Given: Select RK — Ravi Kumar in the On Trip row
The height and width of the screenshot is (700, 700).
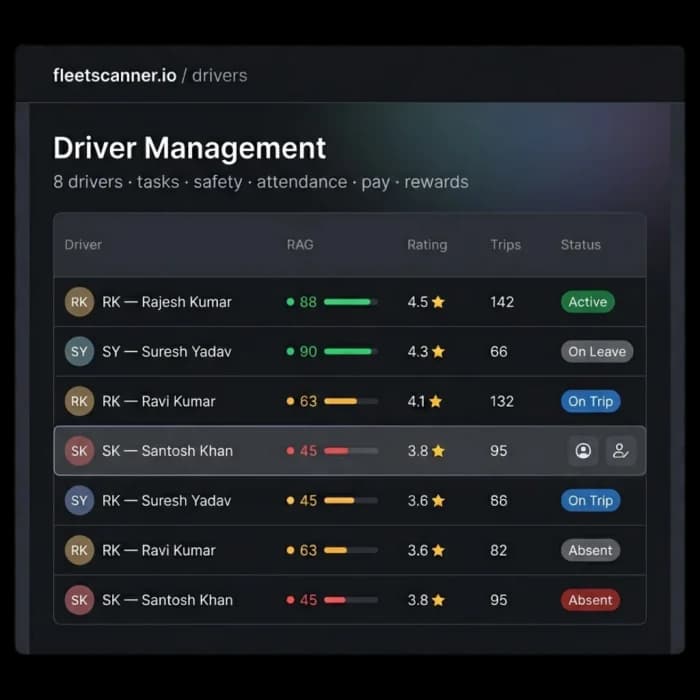Looking at the screenshot, I should coord(159,401).
